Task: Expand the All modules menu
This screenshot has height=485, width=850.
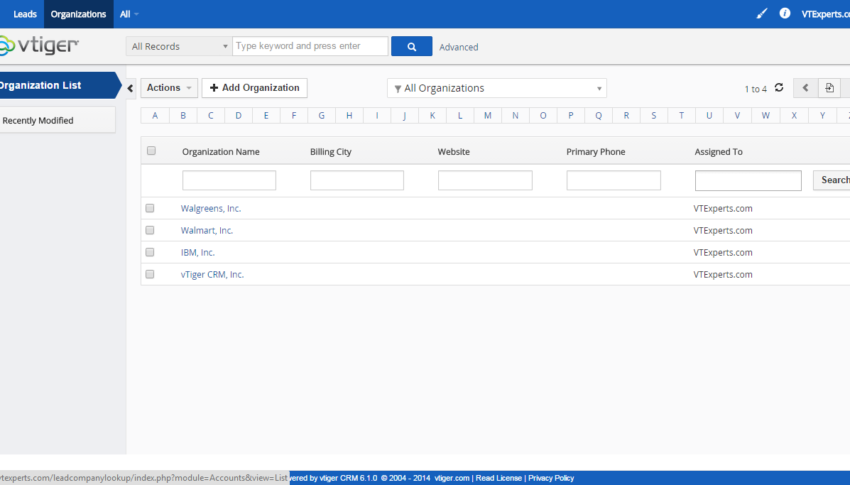Action: coord(129,14)
